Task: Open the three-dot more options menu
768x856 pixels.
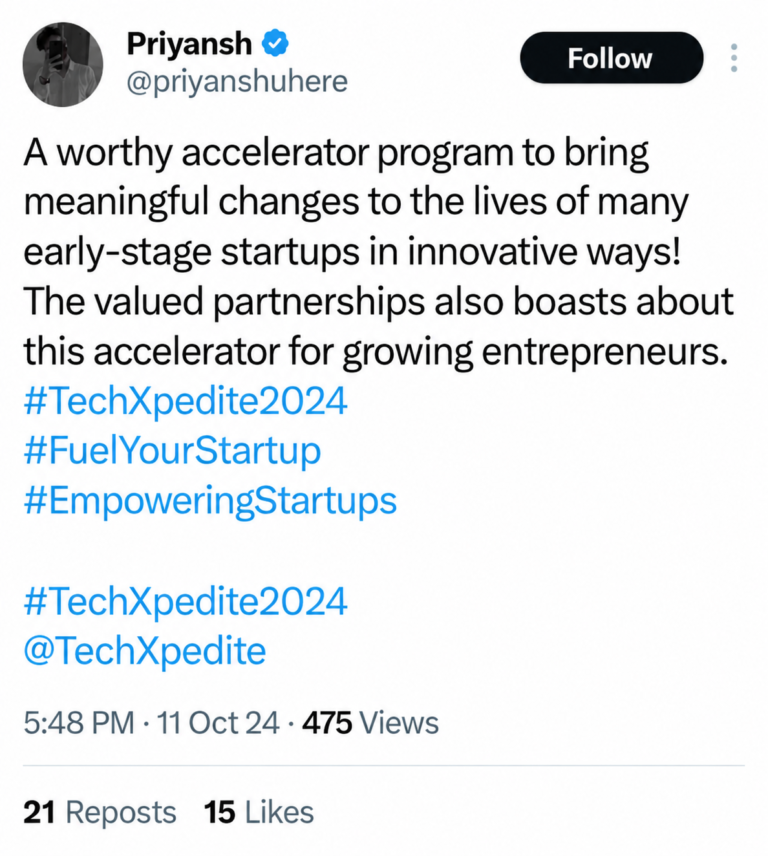Action: (734, 58)
